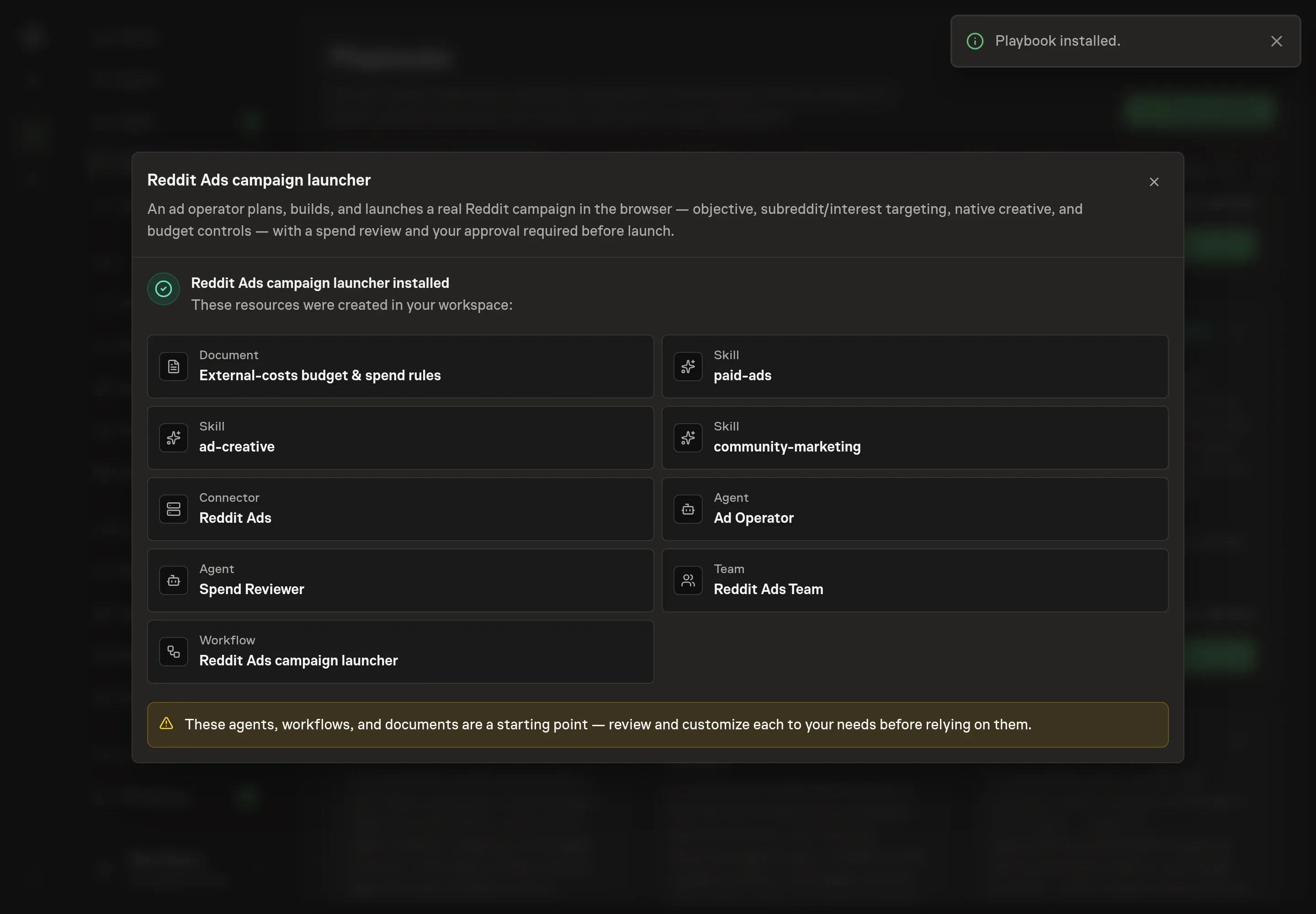Click the document icon for External-costs budget
This screenshot has height=914, width=1316.
tap(174, 367)
